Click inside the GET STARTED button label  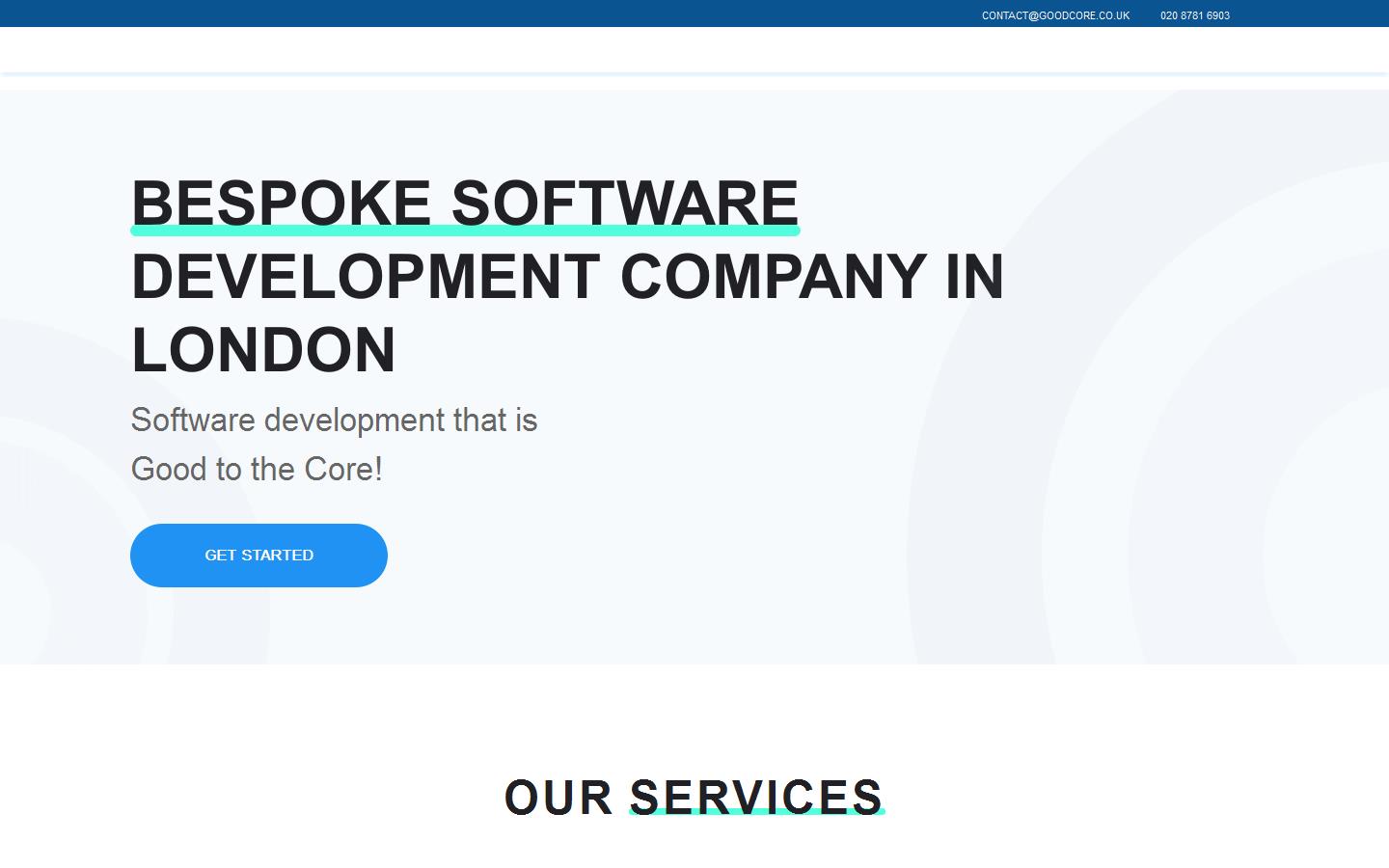tap(259, 555)
